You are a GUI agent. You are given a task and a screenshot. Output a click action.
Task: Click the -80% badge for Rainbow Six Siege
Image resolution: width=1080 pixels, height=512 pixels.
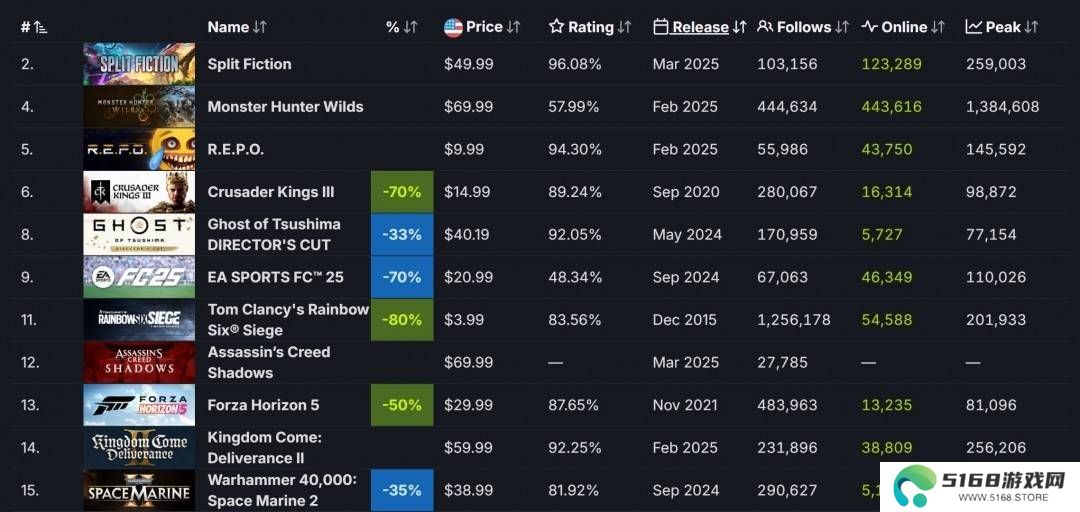tap(402, 320)
